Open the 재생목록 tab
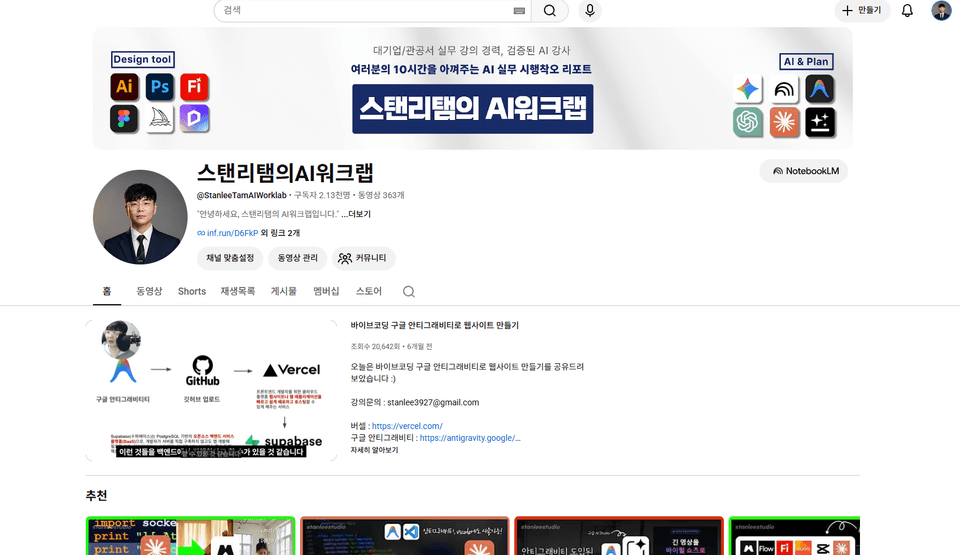Viewport: 960px width, 555px height. point(238,291)
